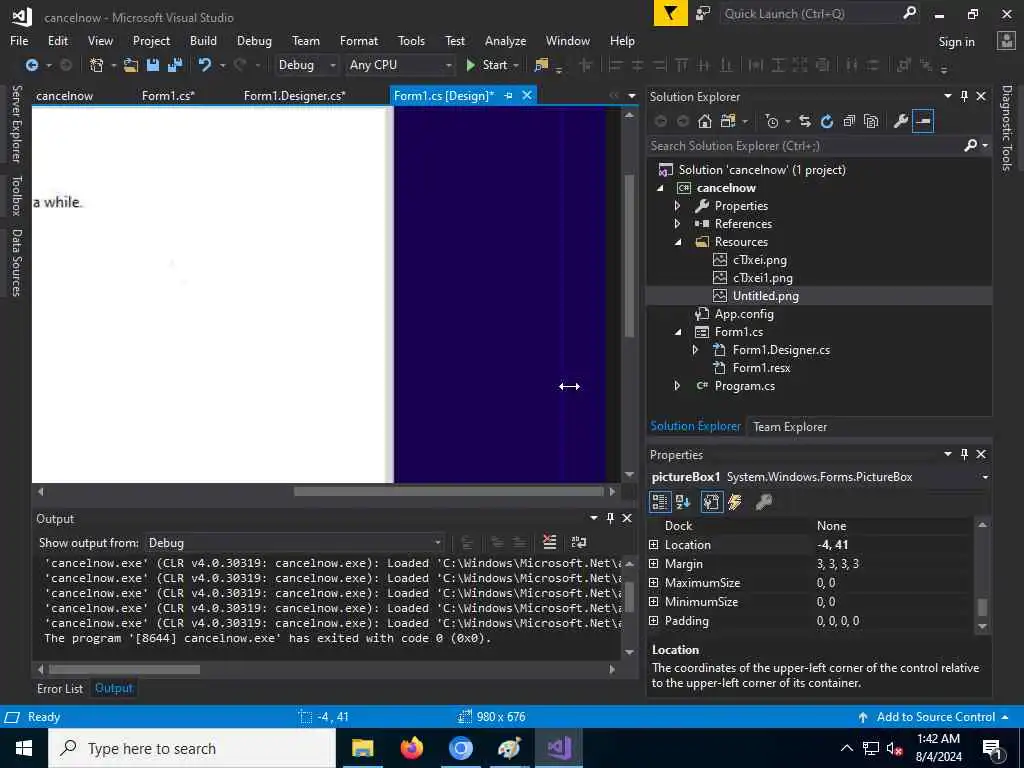Image resolution: width=1024 pixels, height=768 pixels.
Task: Open the Toolbox side panel
Action: (x=17, y=195)
